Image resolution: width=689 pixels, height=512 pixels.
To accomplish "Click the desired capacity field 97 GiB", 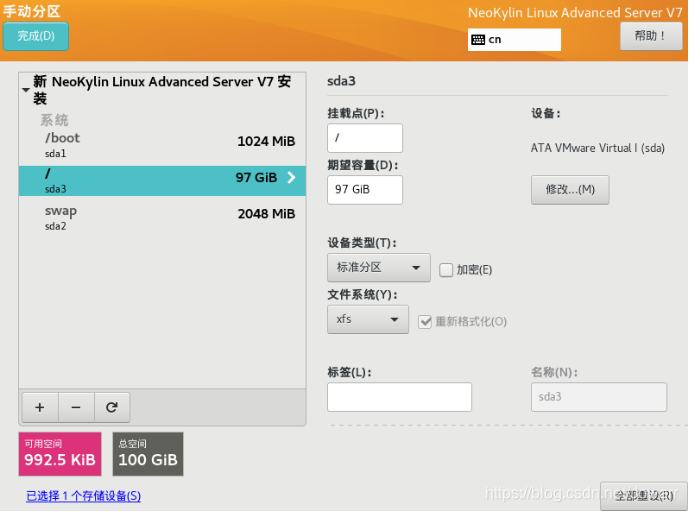I will 365,190.
